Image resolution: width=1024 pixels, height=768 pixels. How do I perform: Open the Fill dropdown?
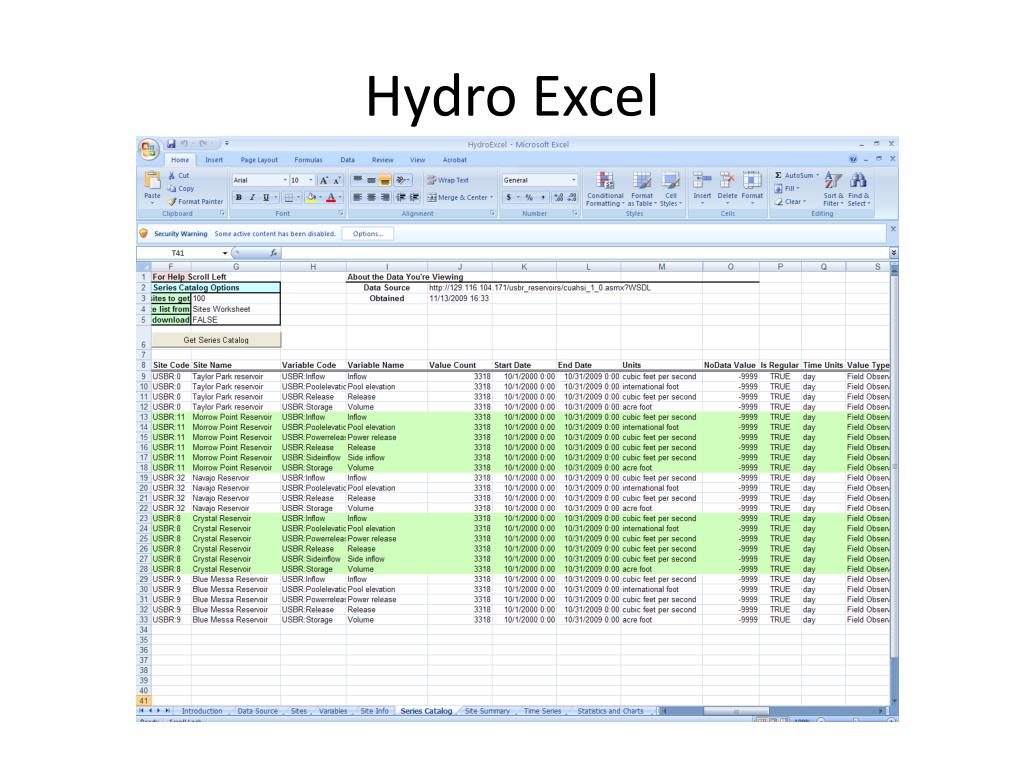point(787,188)
